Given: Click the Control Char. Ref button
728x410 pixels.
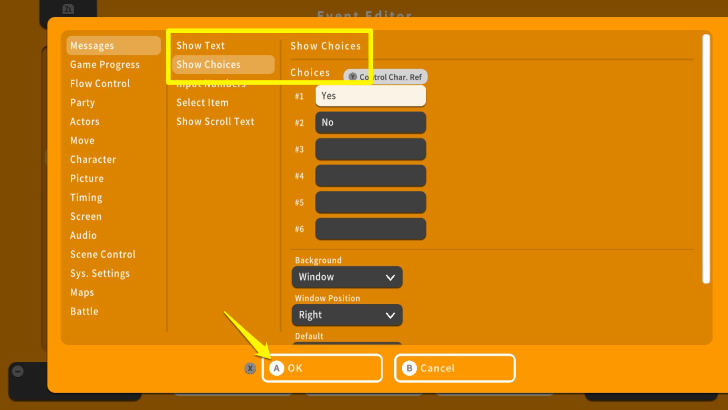Looking at the screenshot, I should click(385, 77).
